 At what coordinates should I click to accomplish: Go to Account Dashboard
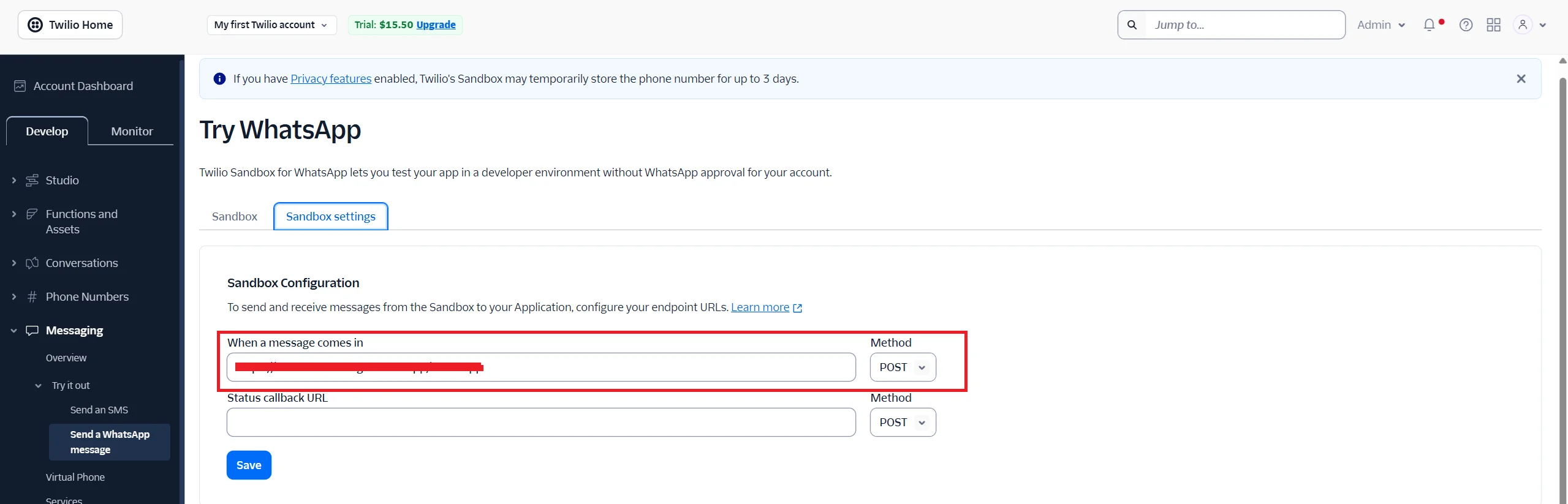click(83, 86)
